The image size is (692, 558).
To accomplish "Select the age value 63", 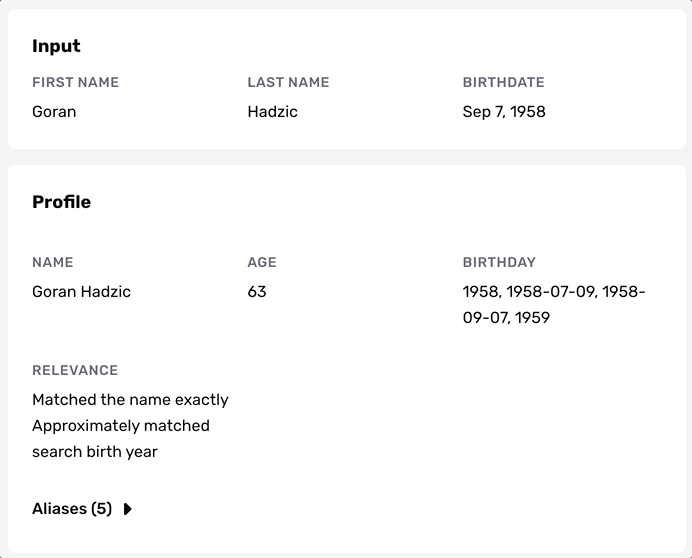I will coord(257,292).
